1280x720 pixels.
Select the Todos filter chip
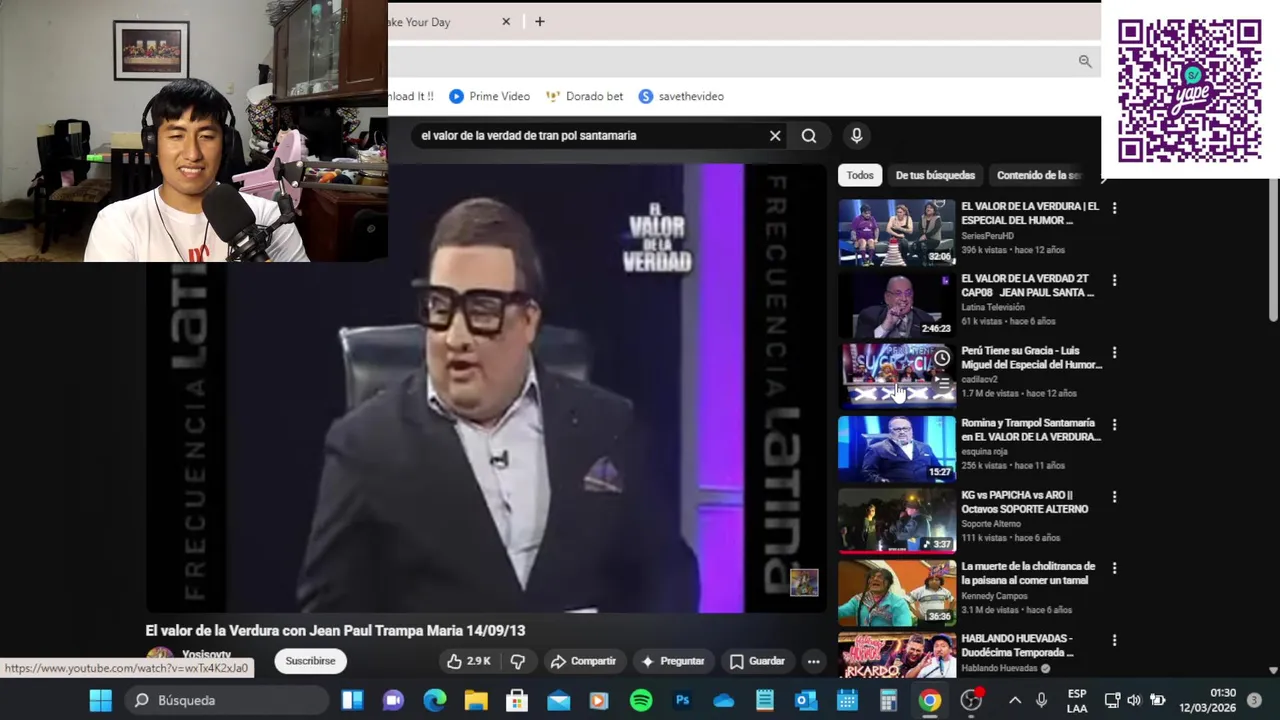(860, 175)
